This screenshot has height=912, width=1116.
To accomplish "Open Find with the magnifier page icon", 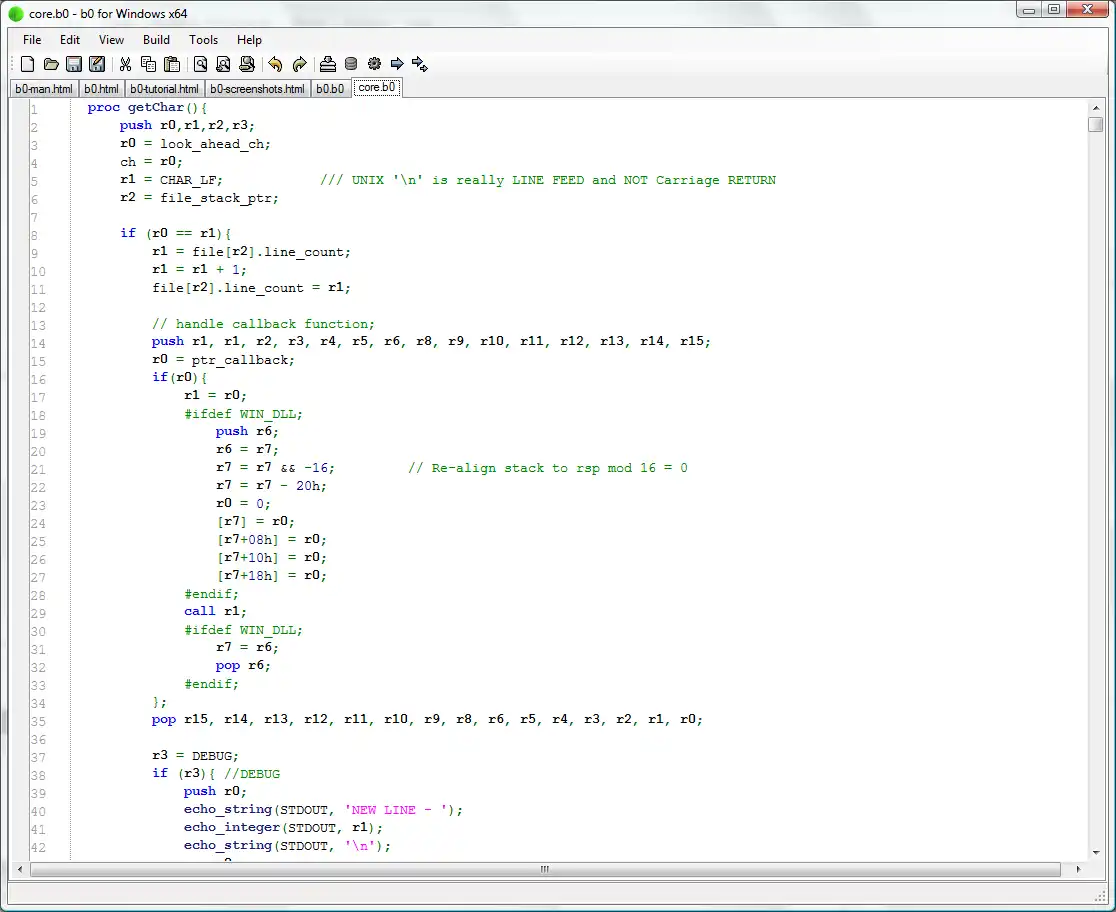I will (x=201, y=64).
